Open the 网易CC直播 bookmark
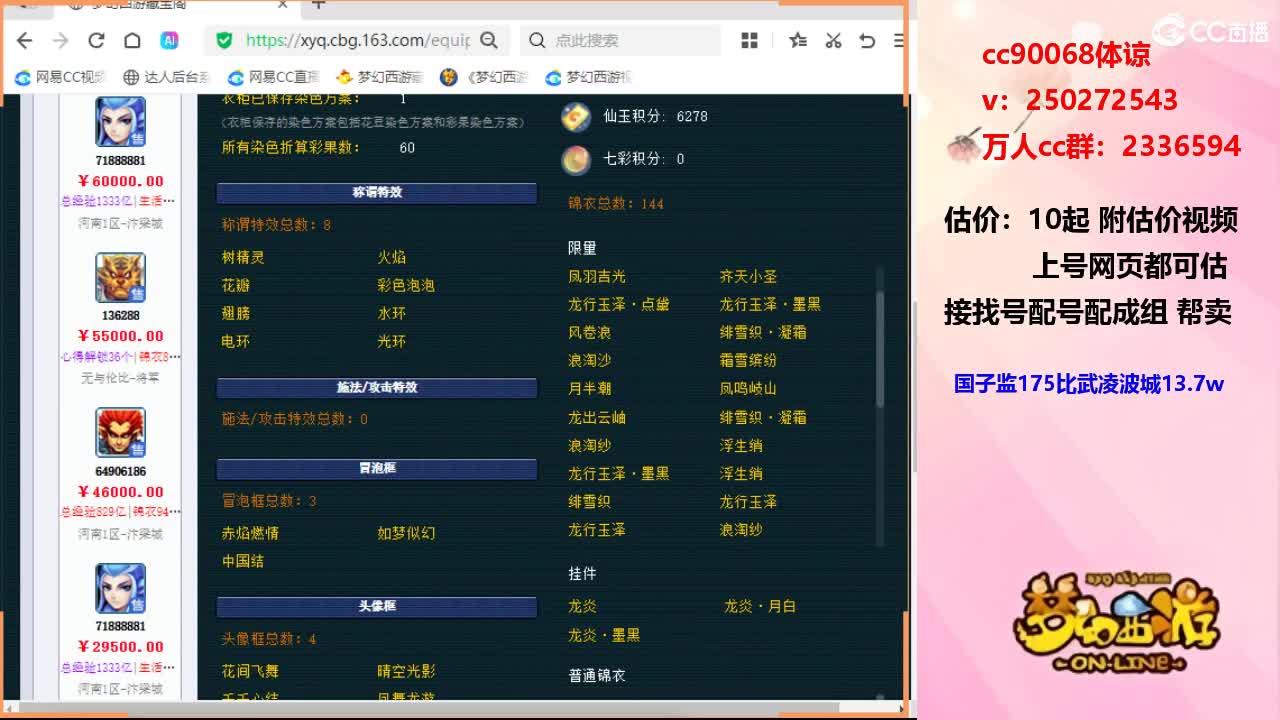This screenshot has height=720, width=1280. [x=273, y=77]
